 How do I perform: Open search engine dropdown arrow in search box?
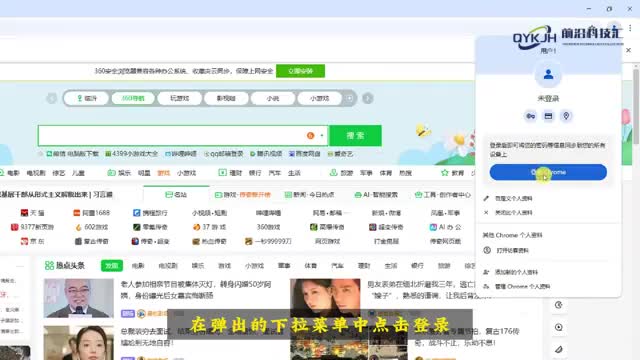(322, 136)
